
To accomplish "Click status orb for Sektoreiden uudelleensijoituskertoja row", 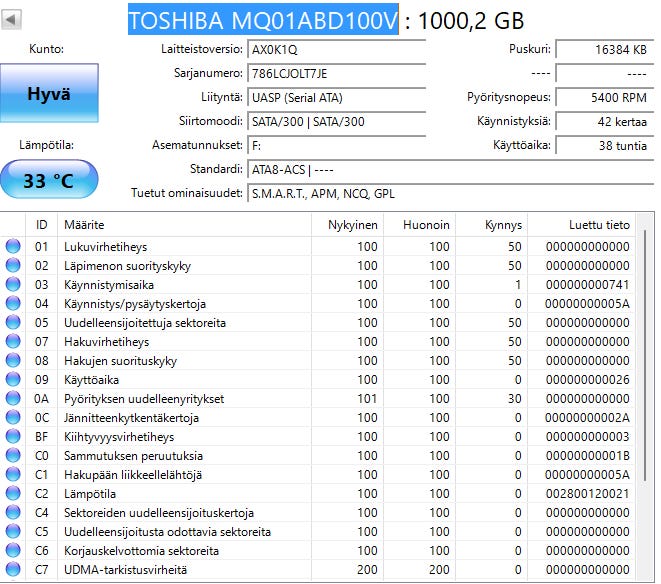I will [13, 512].
